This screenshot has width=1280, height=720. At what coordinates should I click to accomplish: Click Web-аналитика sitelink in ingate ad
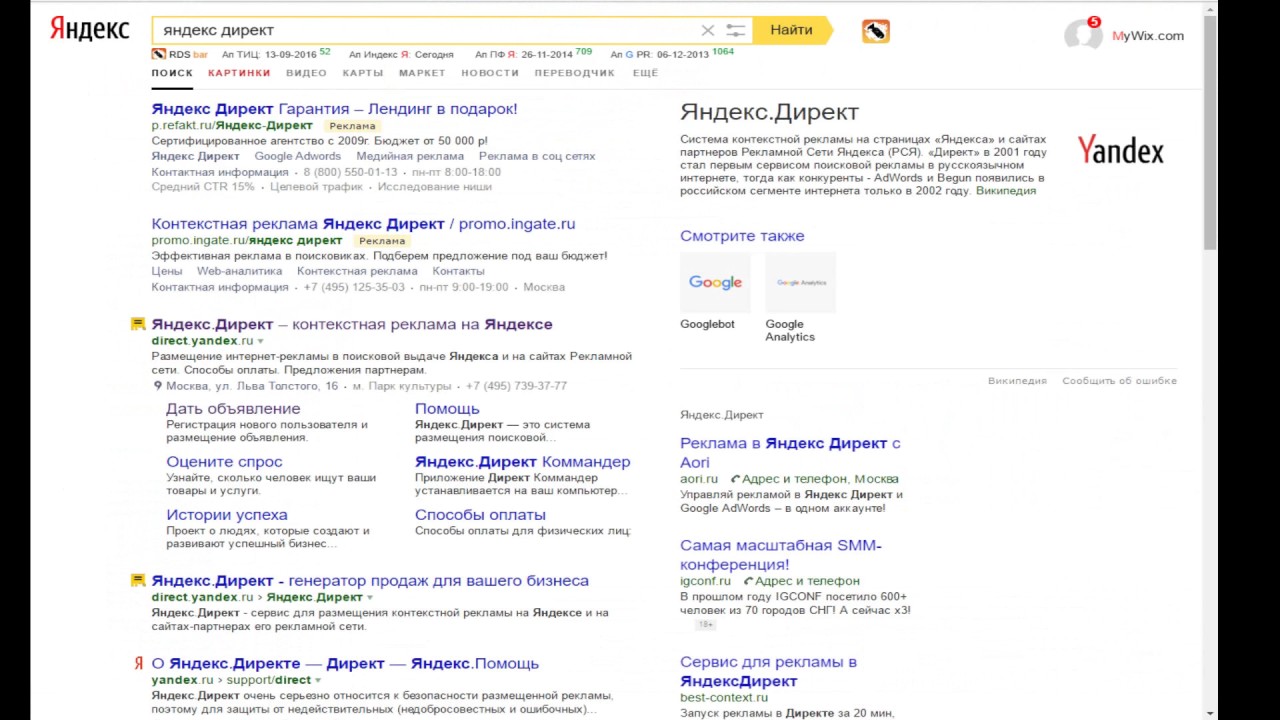click(239, 271)
